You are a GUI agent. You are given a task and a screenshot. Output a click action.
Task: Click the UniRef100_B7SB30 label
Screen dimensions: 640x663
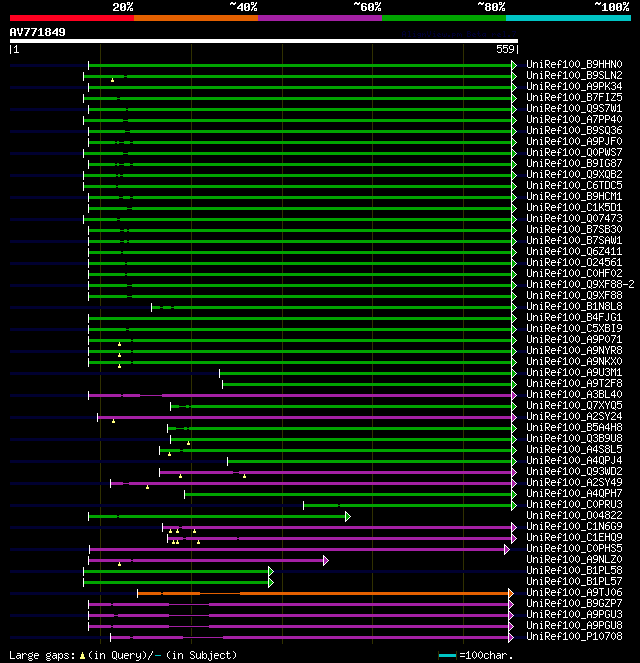[574, 229]
